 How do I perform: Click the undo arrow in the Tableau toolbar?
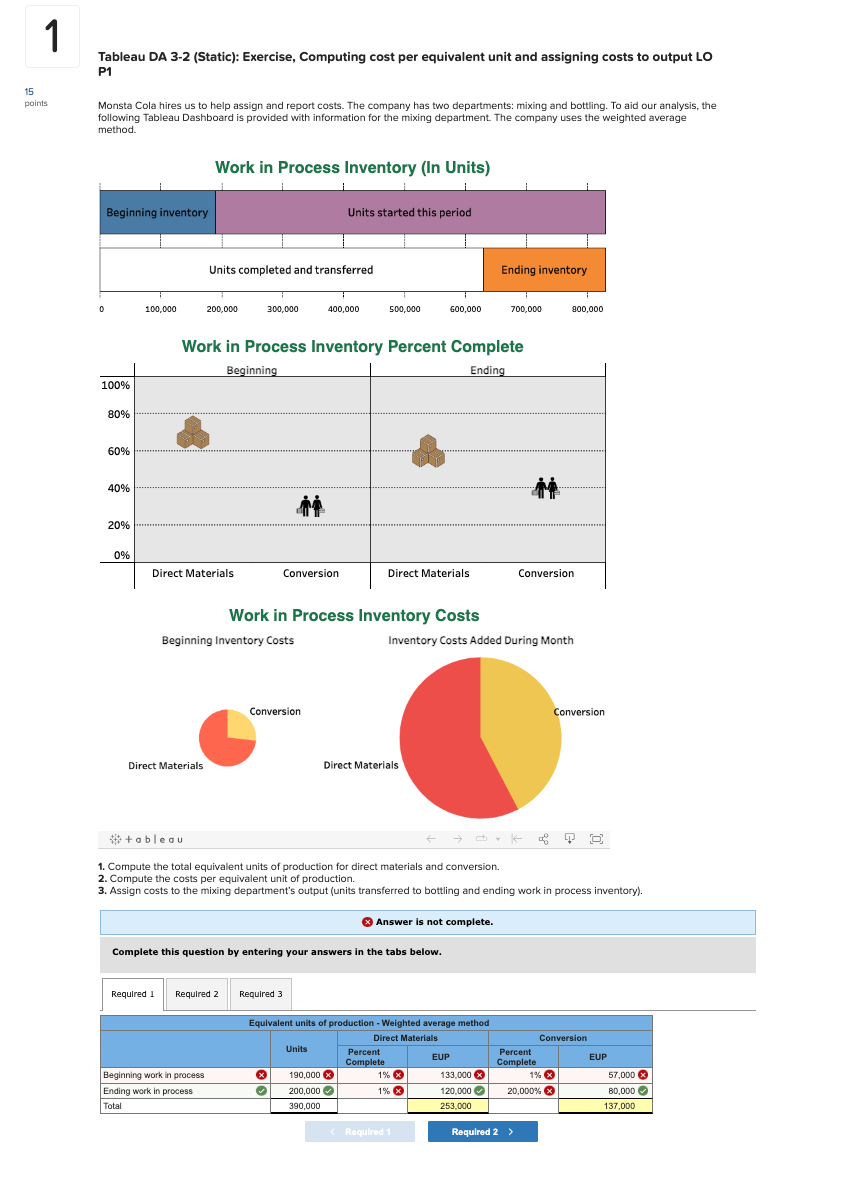click(430, 839)
